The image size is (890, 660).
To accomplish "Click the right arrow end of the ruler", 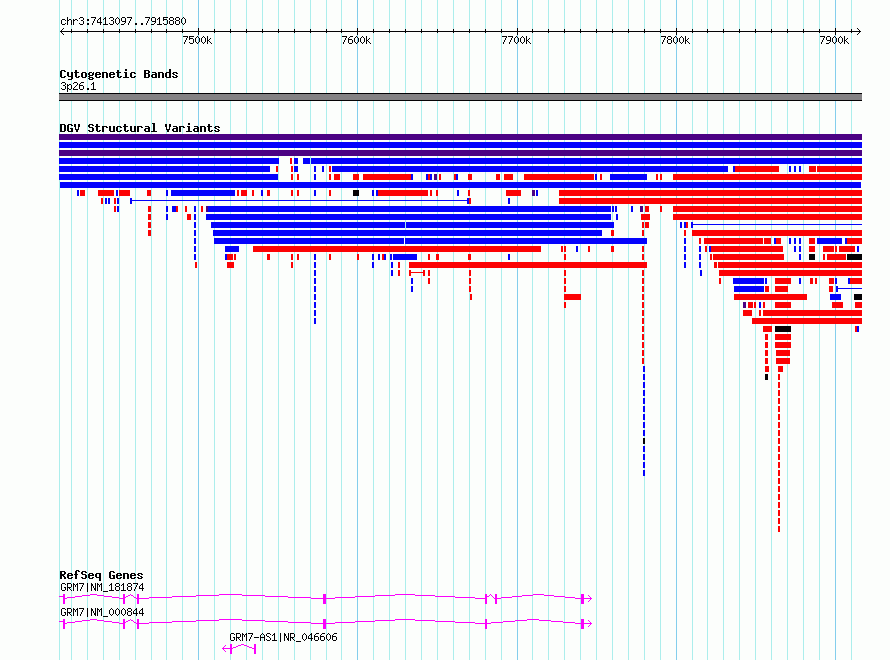I will pyautogui.click(x=859, y=31).
